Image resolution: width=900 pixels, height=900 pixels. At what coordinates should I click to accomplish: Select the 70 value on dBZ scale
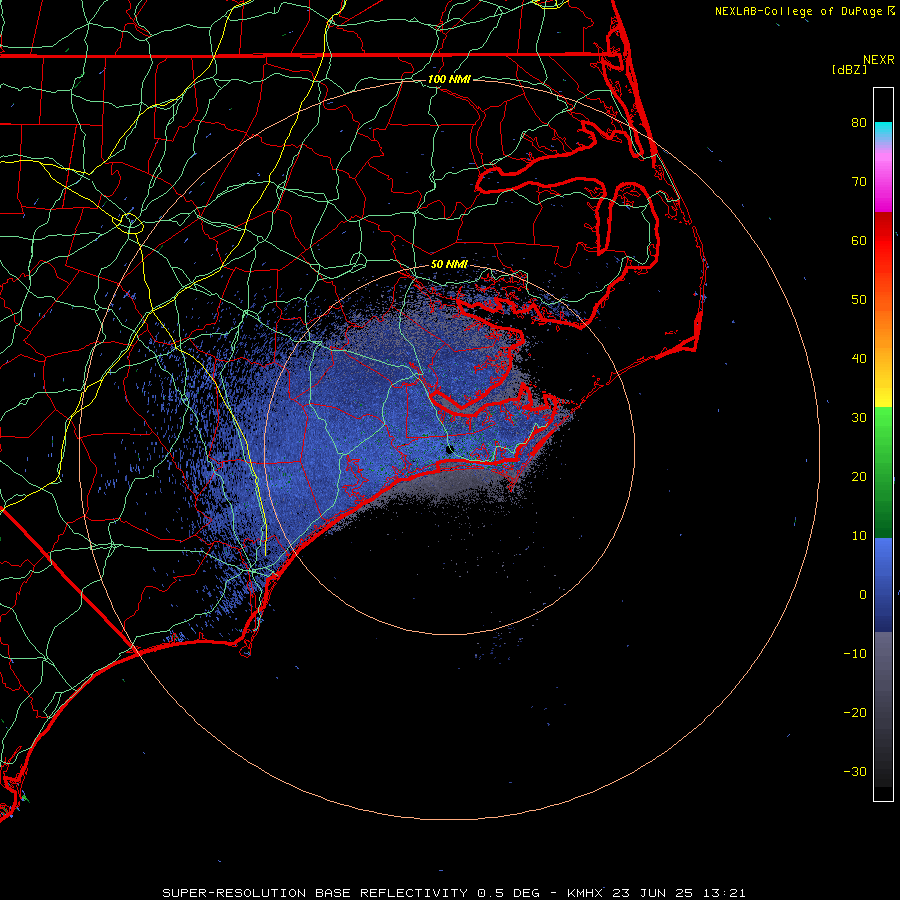859,181
